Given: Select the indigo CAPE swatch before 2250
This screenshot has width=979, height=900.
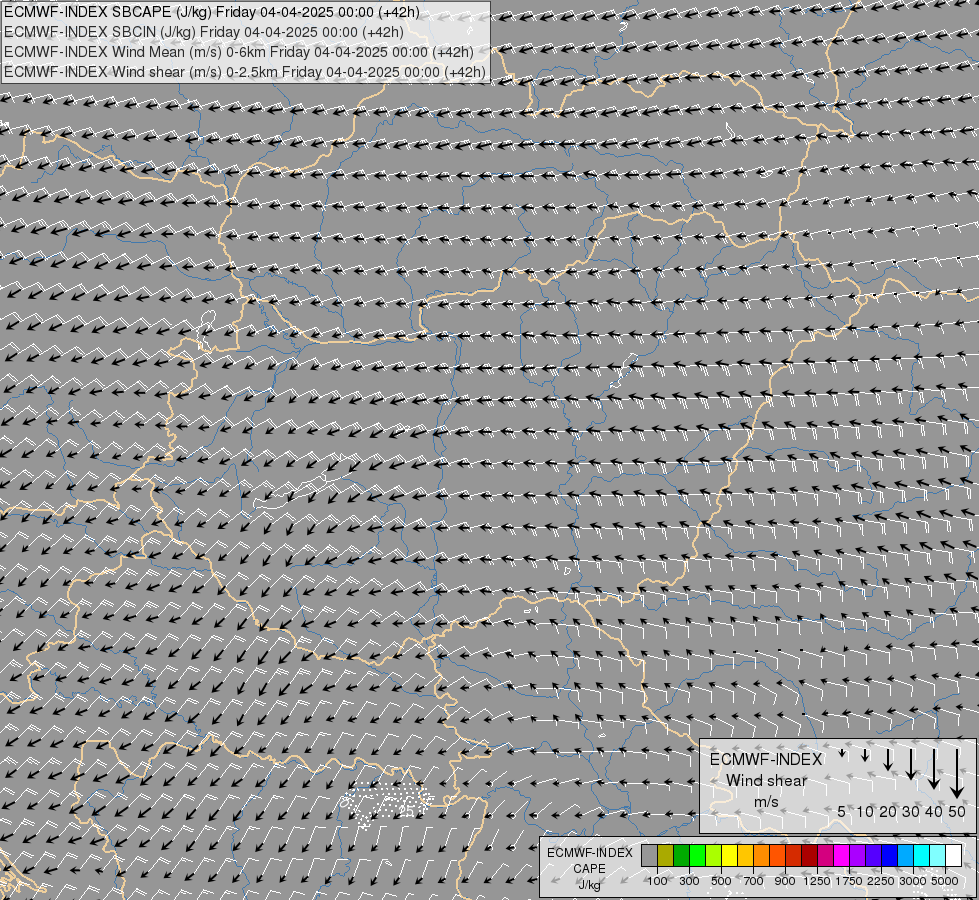Looking at the screenshot, I should tap(873, 856).
